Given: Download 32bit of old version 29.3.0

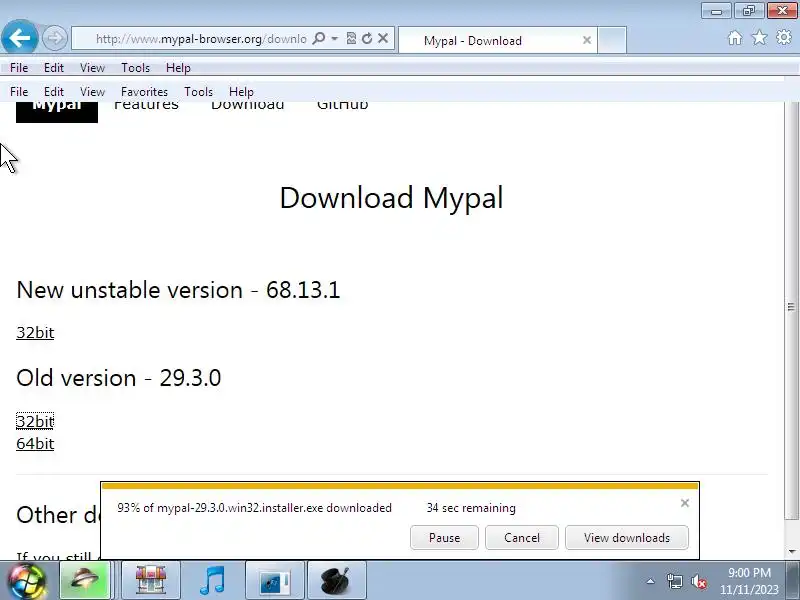Looking at the screenshot, I should [35, 421].
